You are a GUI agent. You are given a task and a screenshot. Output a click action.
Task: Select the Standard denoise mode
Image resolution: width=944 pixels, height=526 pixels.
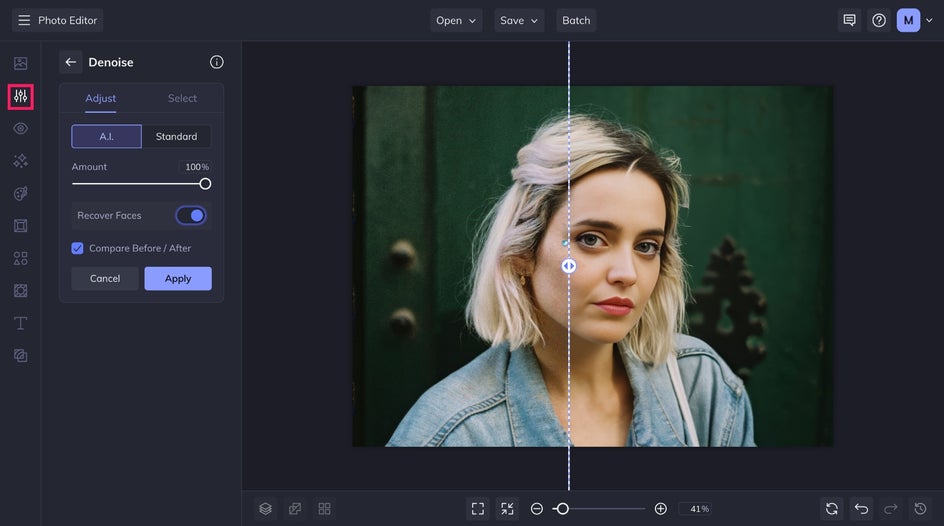176,137
